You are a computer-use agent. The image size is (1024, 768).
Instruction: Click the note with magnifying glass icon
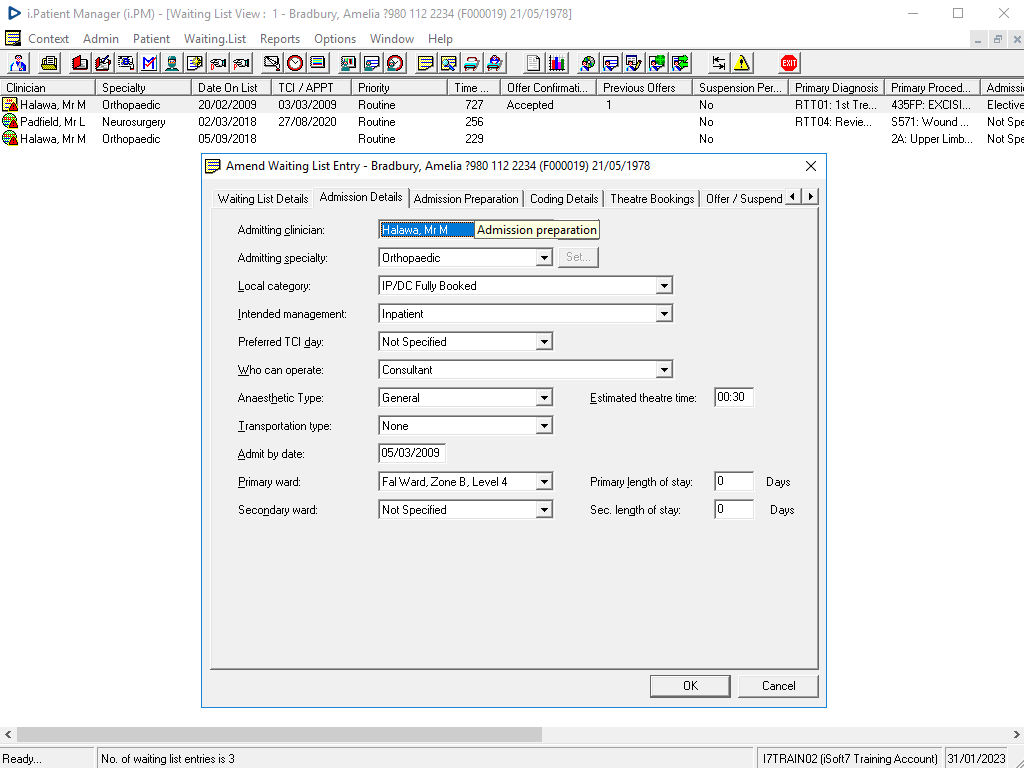[x=449, y=63]
